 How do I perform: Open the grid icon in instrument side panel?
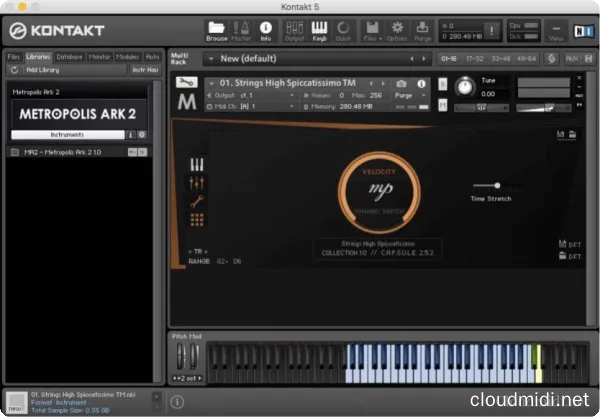point(197,219)
